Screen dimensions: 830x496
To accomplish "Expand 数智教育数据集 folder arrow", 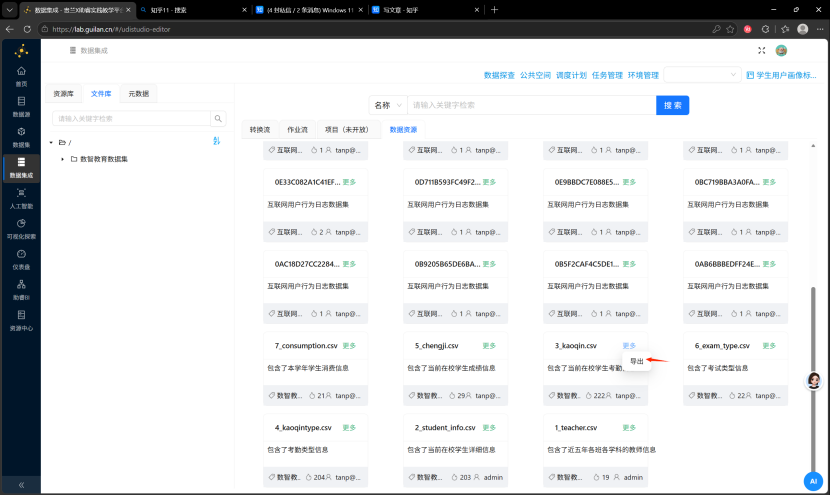I will [x=62, y=159].
